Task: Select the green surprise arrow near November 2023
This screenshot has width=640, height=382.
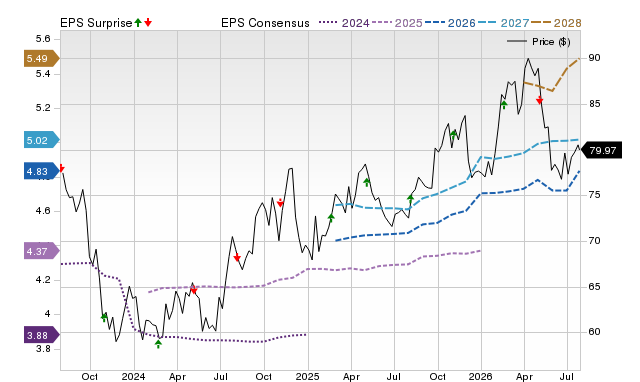Action: [x=104, y=318]
